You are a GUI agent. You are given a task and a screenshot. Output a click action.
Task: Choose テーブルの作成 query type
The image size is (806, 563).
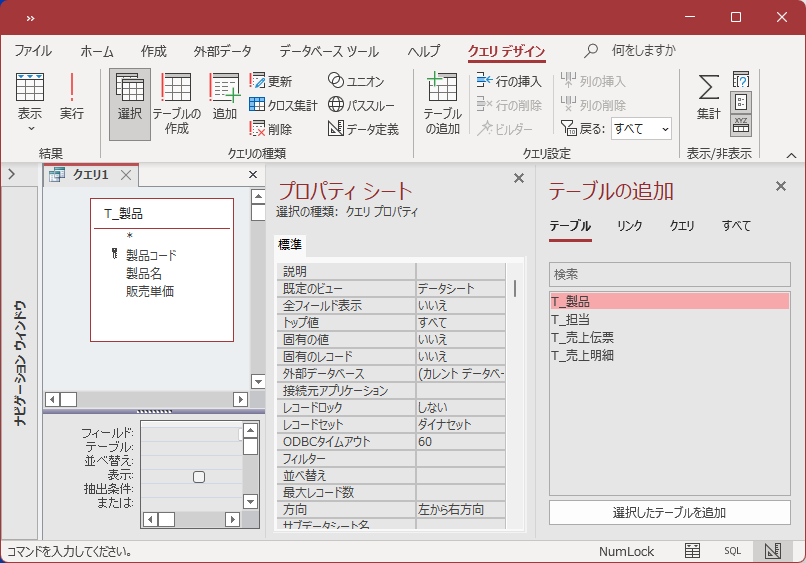176,104
